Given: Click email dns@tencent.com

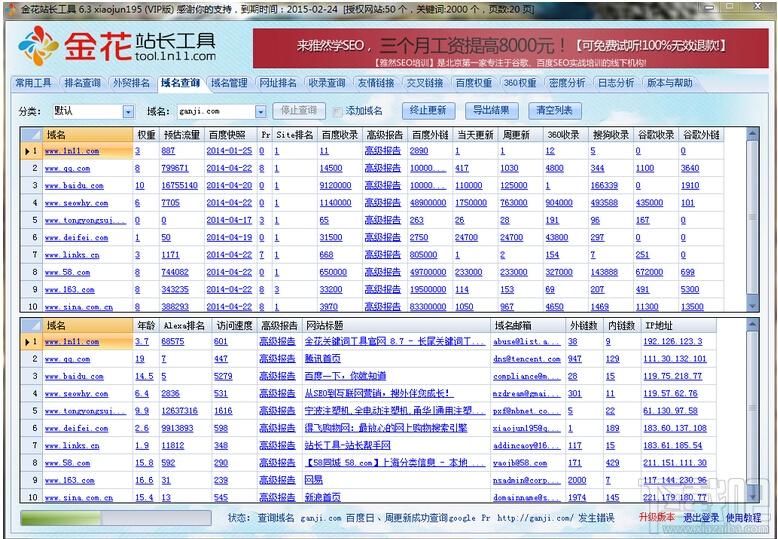Looking at the screenshot, I should click(x=527, y=359).
